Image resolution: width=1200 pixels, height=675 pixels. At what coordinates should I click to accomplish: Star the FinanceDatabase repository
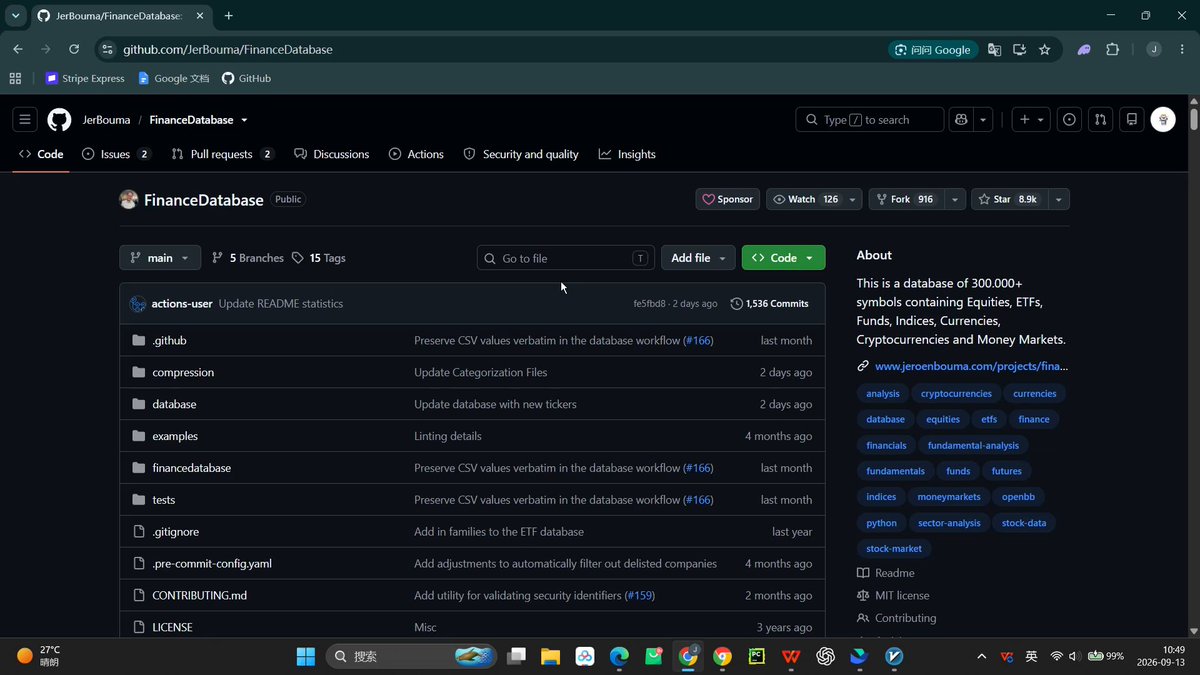[1009, 200]
